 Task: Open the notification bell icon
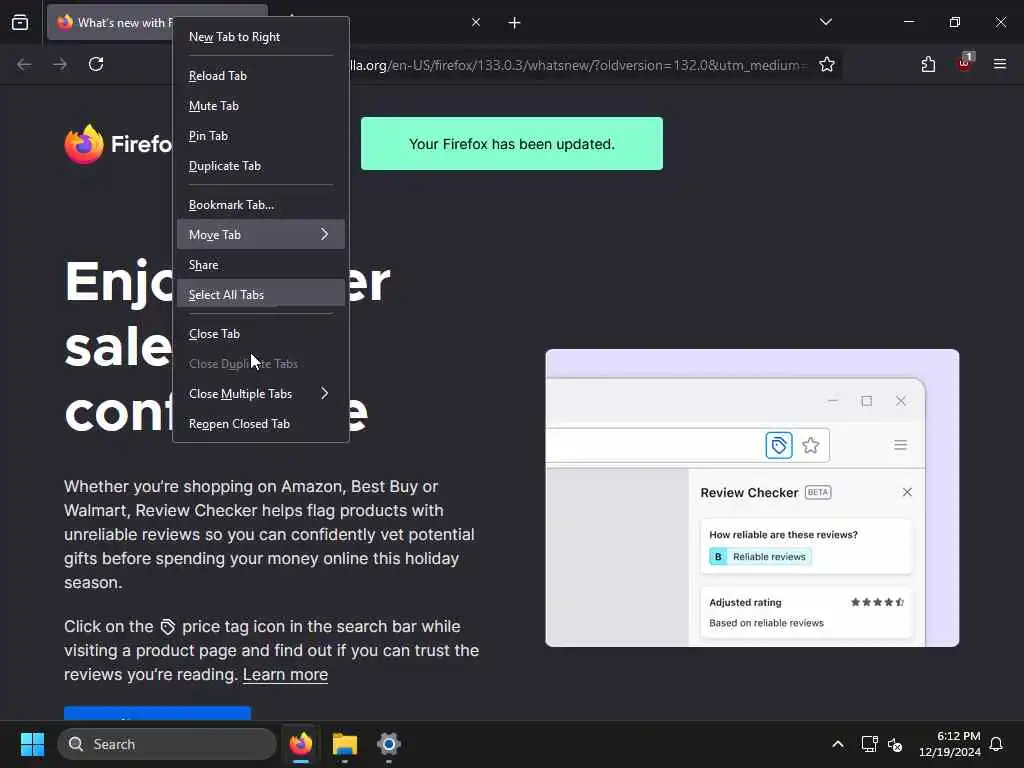click(996, 744)
